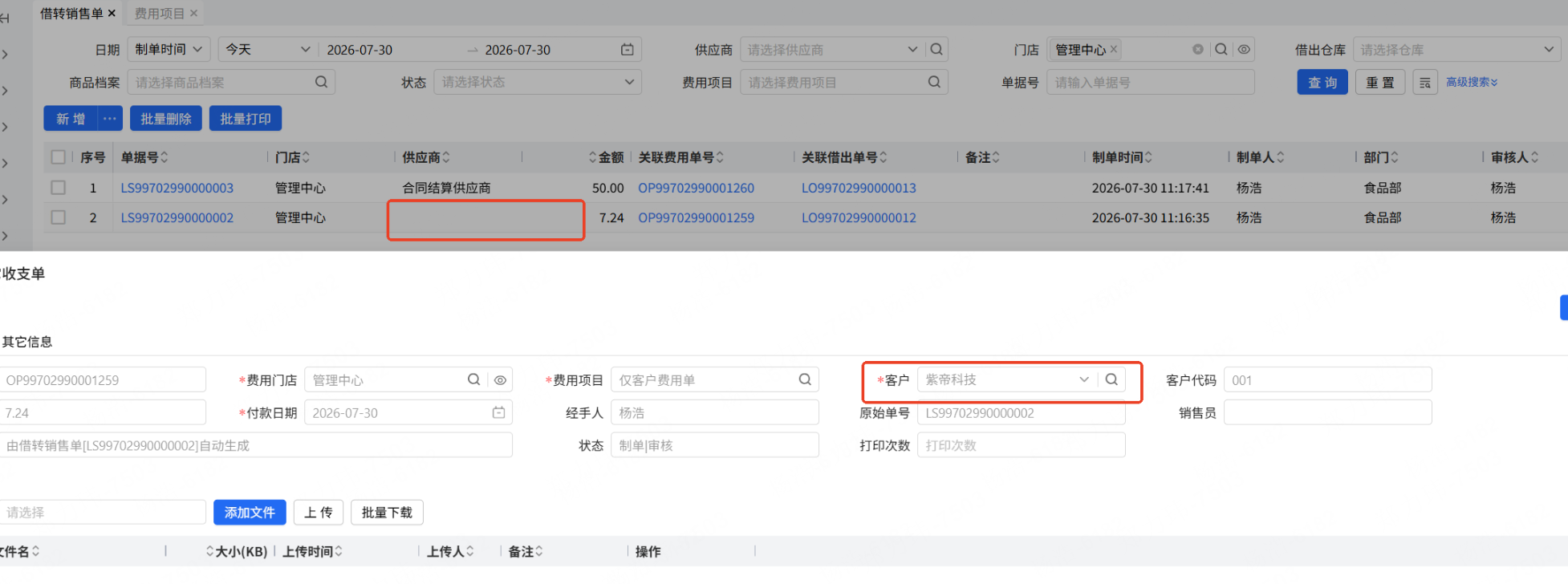Open the 付款日期 calendar icon
The image size is (1568, 584).
(498, 412)
